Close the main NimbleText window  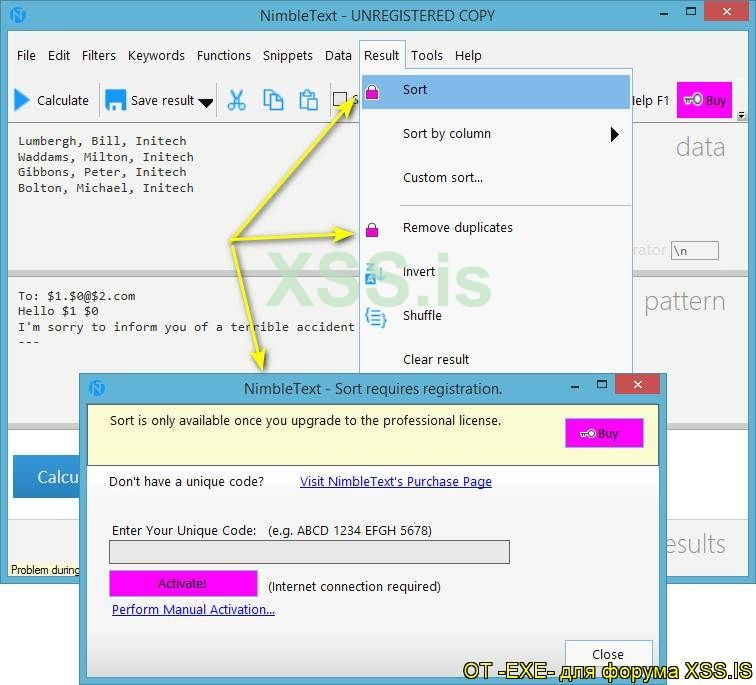(x=727, y=11)
